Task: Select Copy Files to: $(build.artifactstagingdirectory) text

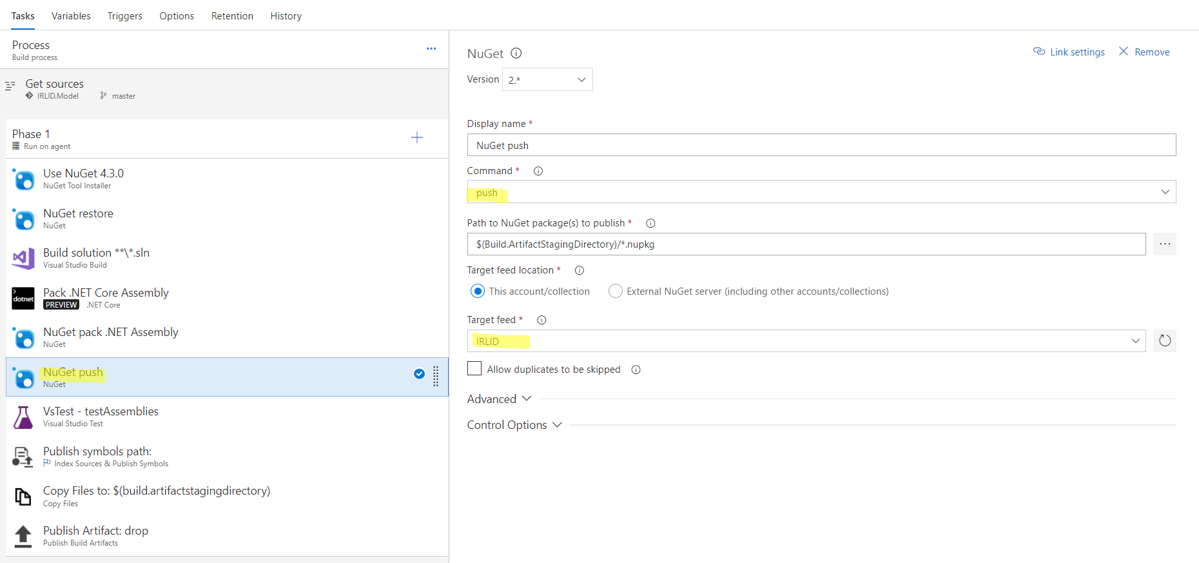Action: (157, 490)
